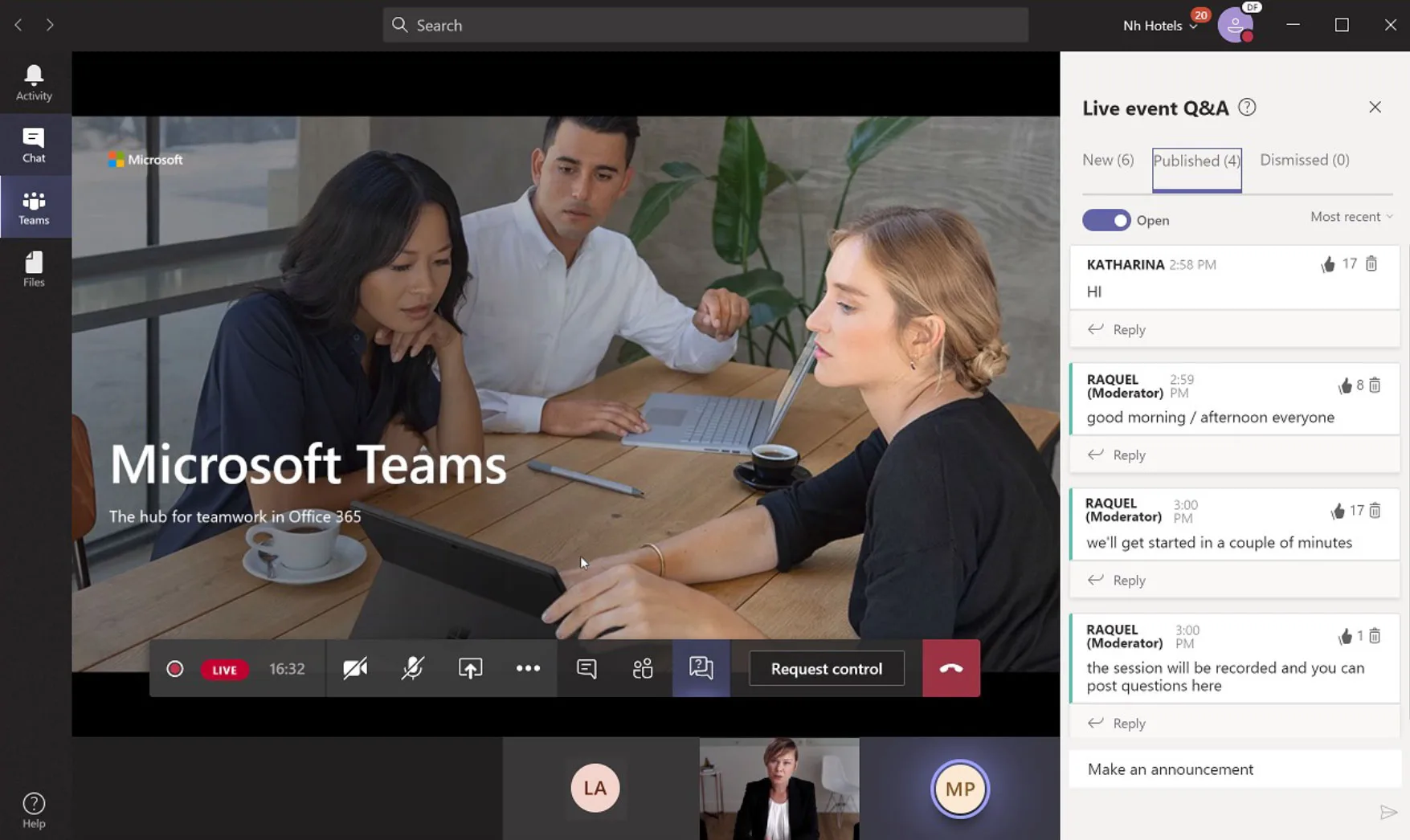Go forward with the navigation arrow
This screenshot has width=1410, height=840.
coord(50,25)
